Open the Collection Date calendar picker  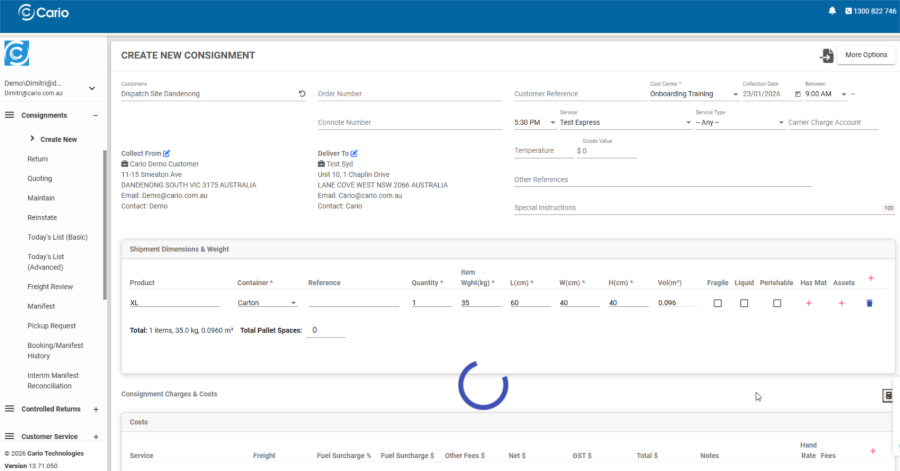(x=797, y=94)
